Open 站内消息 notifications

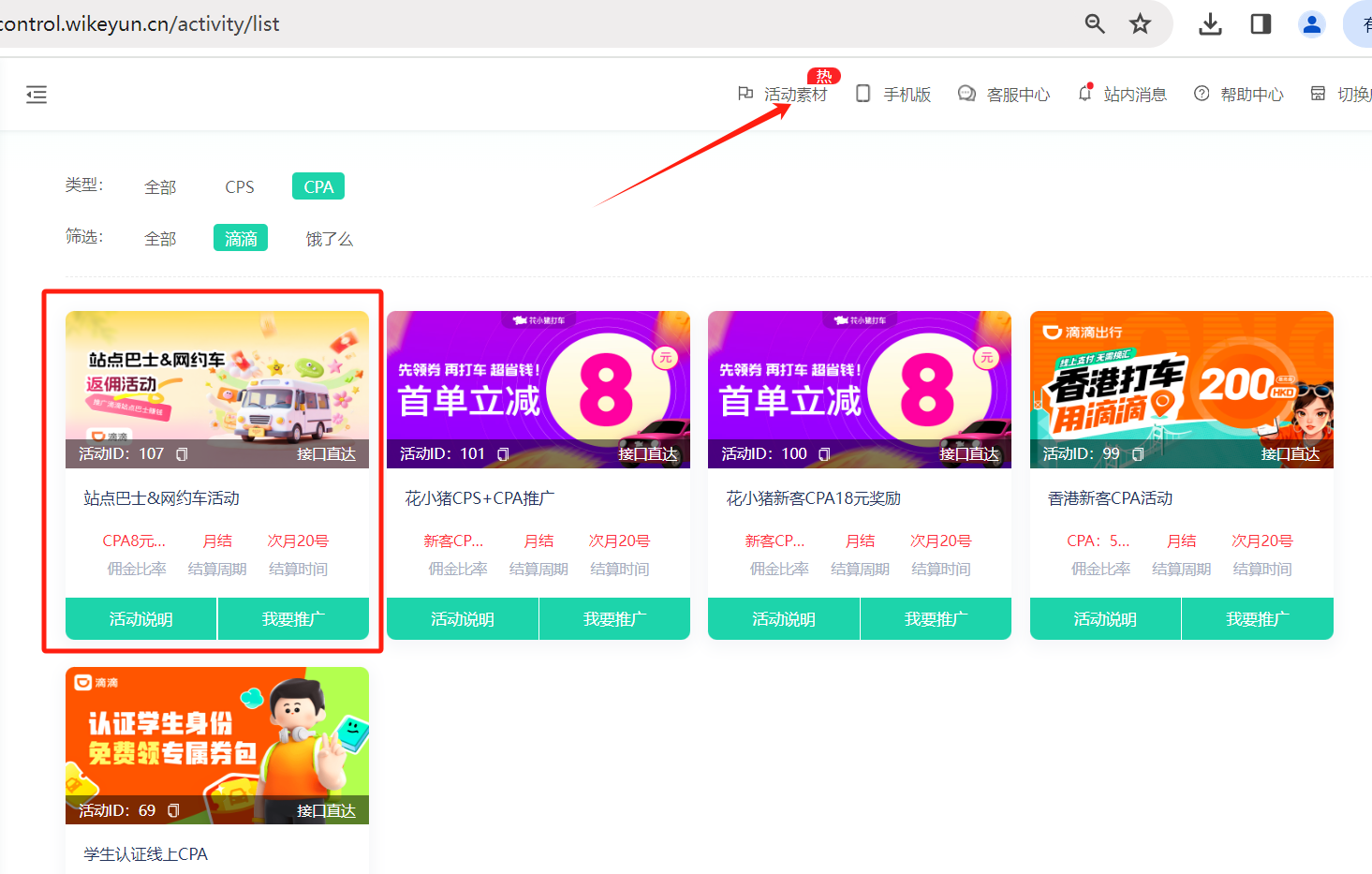[x=1123, y=94]
